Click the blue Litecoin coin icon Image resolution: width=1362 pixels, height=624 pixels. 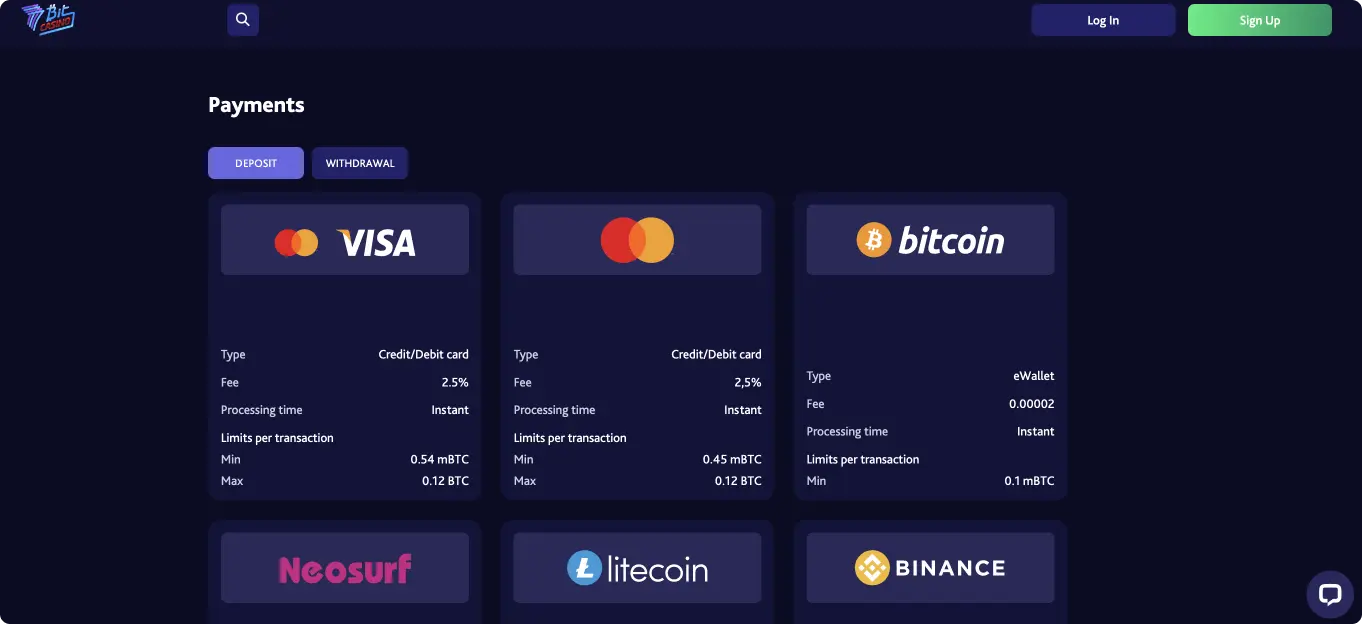[x=584, y=568]
